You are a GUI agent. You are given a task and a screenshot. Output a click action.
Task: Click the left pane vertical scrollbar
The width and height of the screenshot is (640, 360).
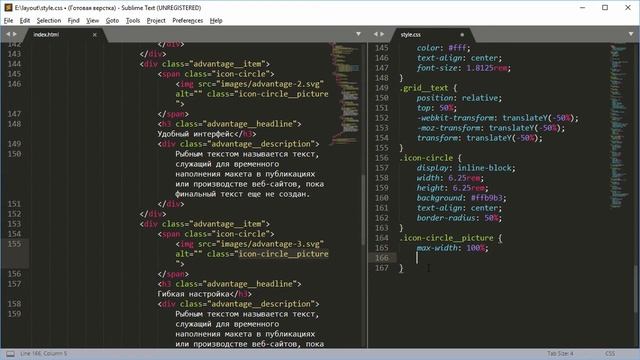[363, 210]
